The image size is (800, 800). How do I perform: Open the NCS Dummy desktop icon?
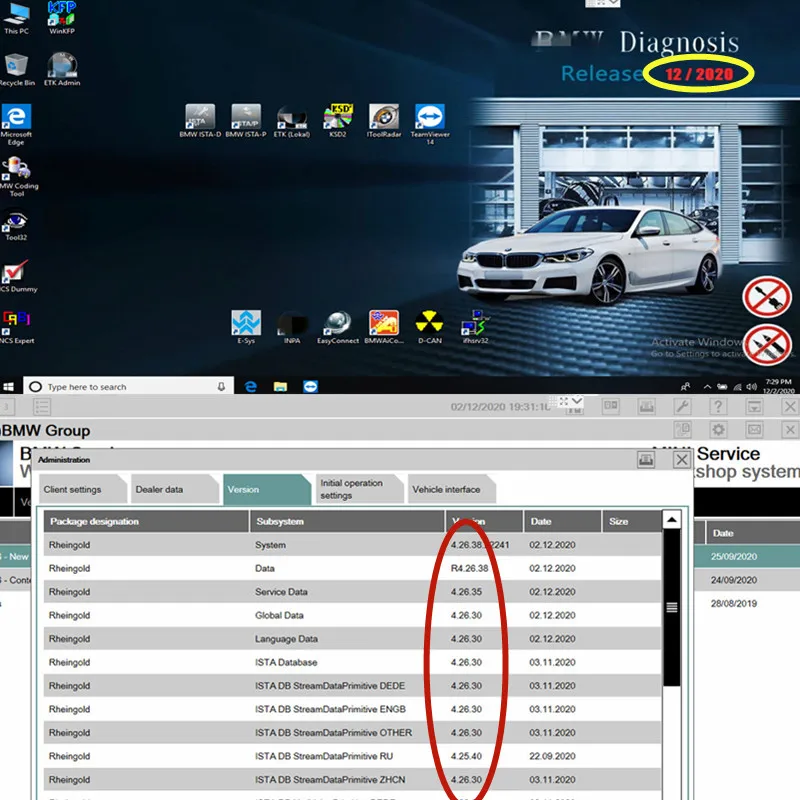18,277
